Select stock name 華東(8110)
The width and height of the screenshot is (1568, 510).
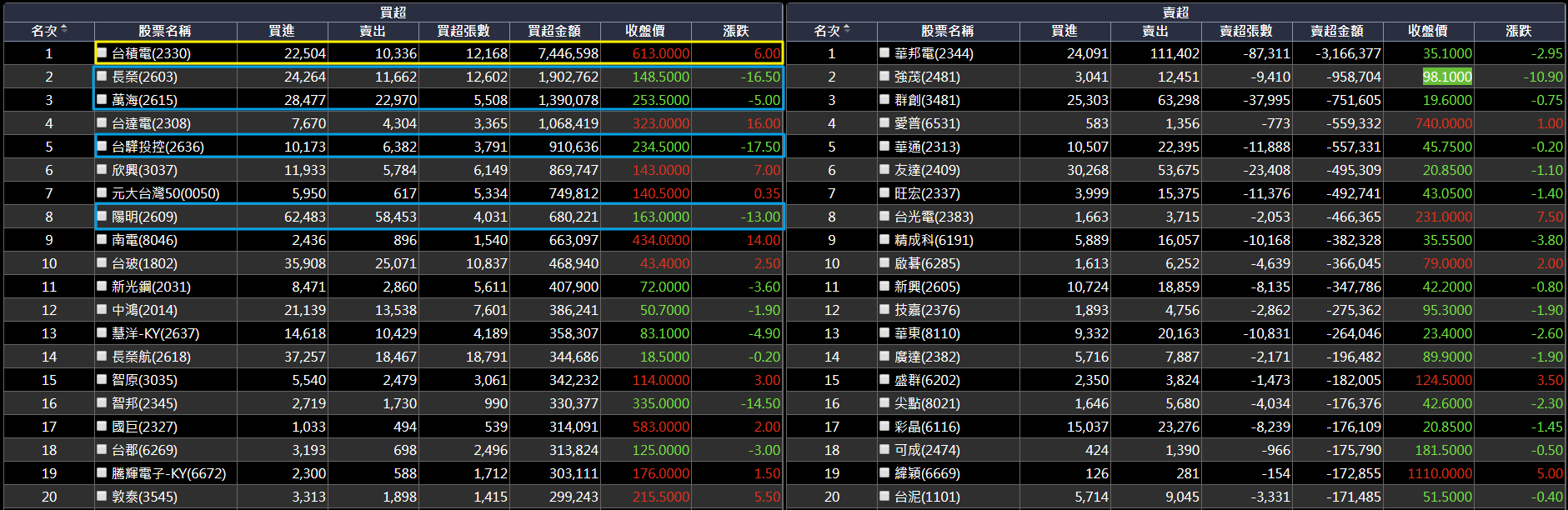pyautogui.click(x=927, y=333)
